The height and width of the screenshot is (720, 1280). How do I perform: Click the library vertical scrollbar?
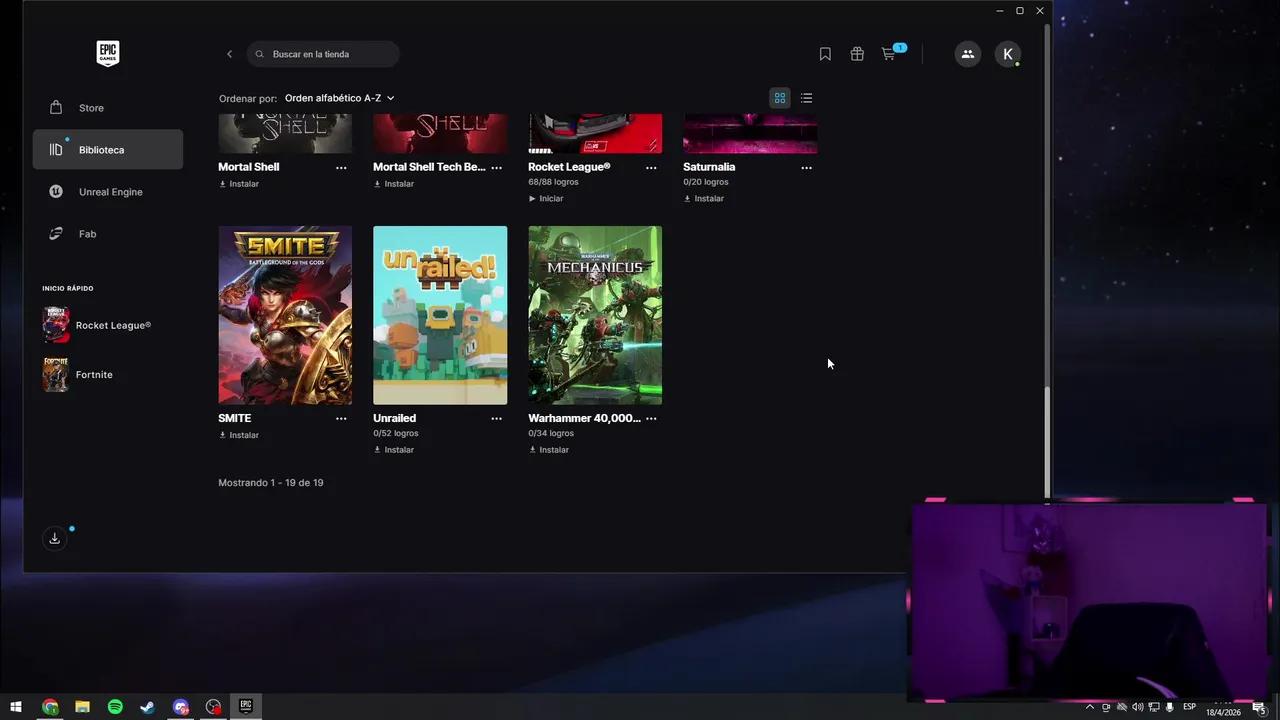pos(1047,442)
